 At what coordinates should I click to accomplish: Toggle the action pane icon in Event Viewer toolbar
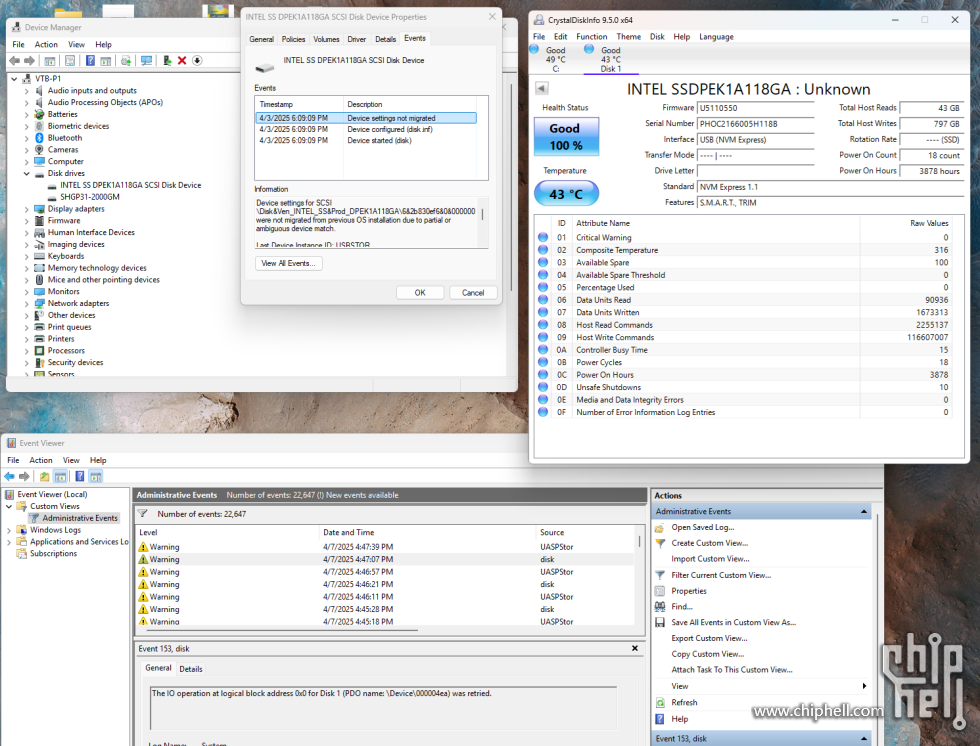(x=96, y=477)
